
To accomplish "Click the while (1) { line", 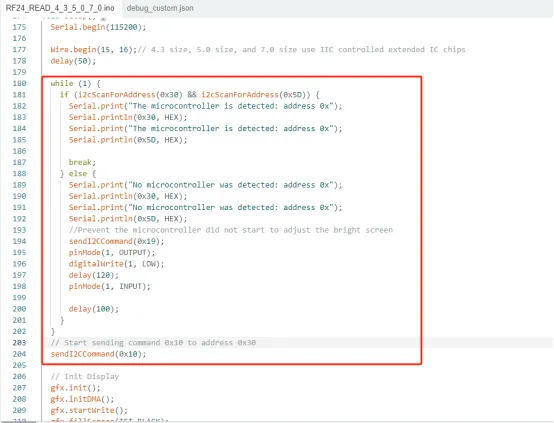I will click(75, 83).
